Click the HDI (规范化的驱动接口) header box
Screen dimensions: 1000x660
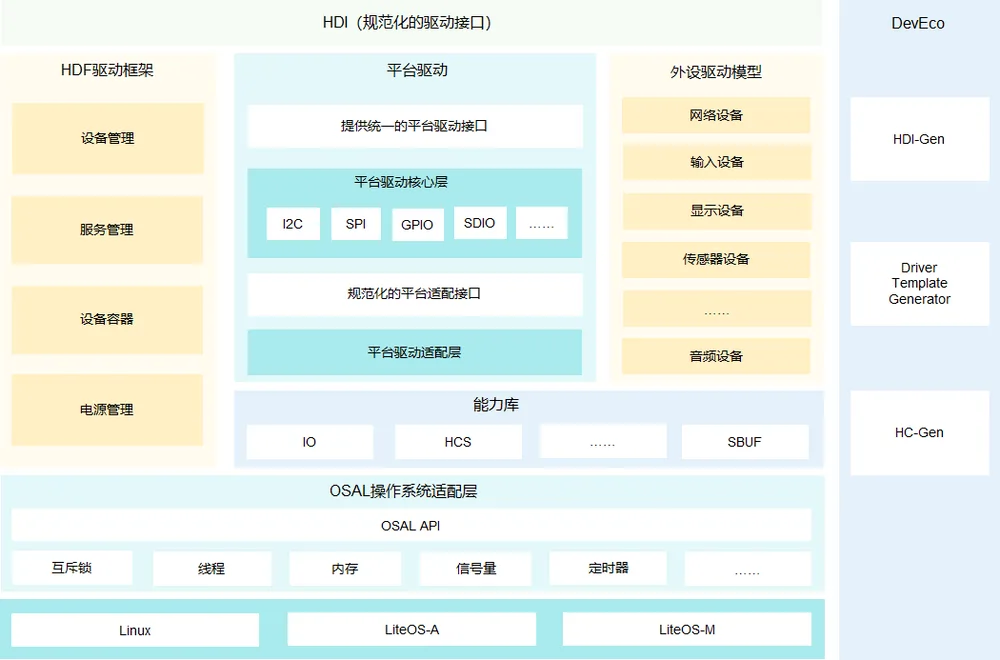coord(411,23)
